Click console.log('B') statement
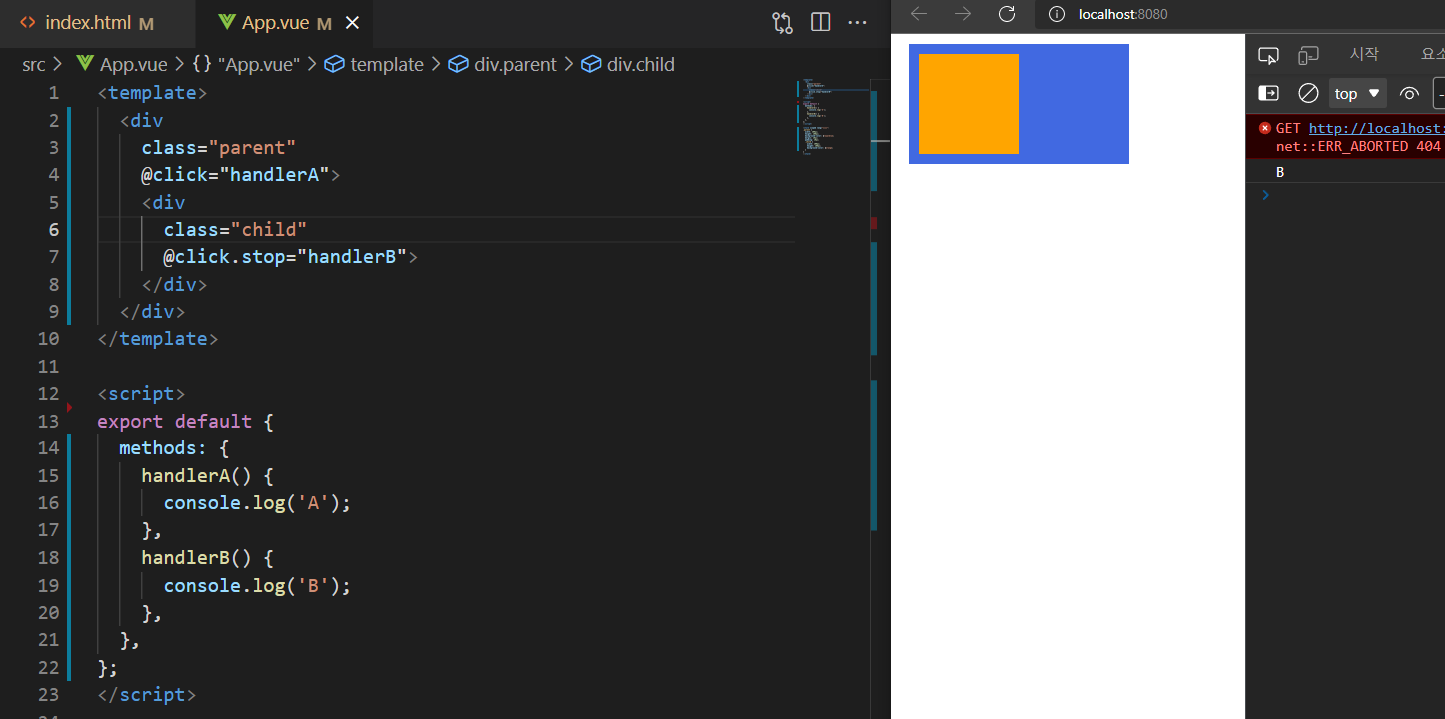This screenshot has height=719, width=1445. 258,585
